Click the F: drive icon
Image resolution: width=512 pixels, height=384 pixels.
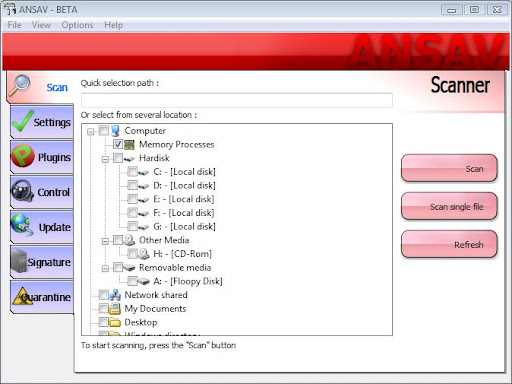(144, 213)
